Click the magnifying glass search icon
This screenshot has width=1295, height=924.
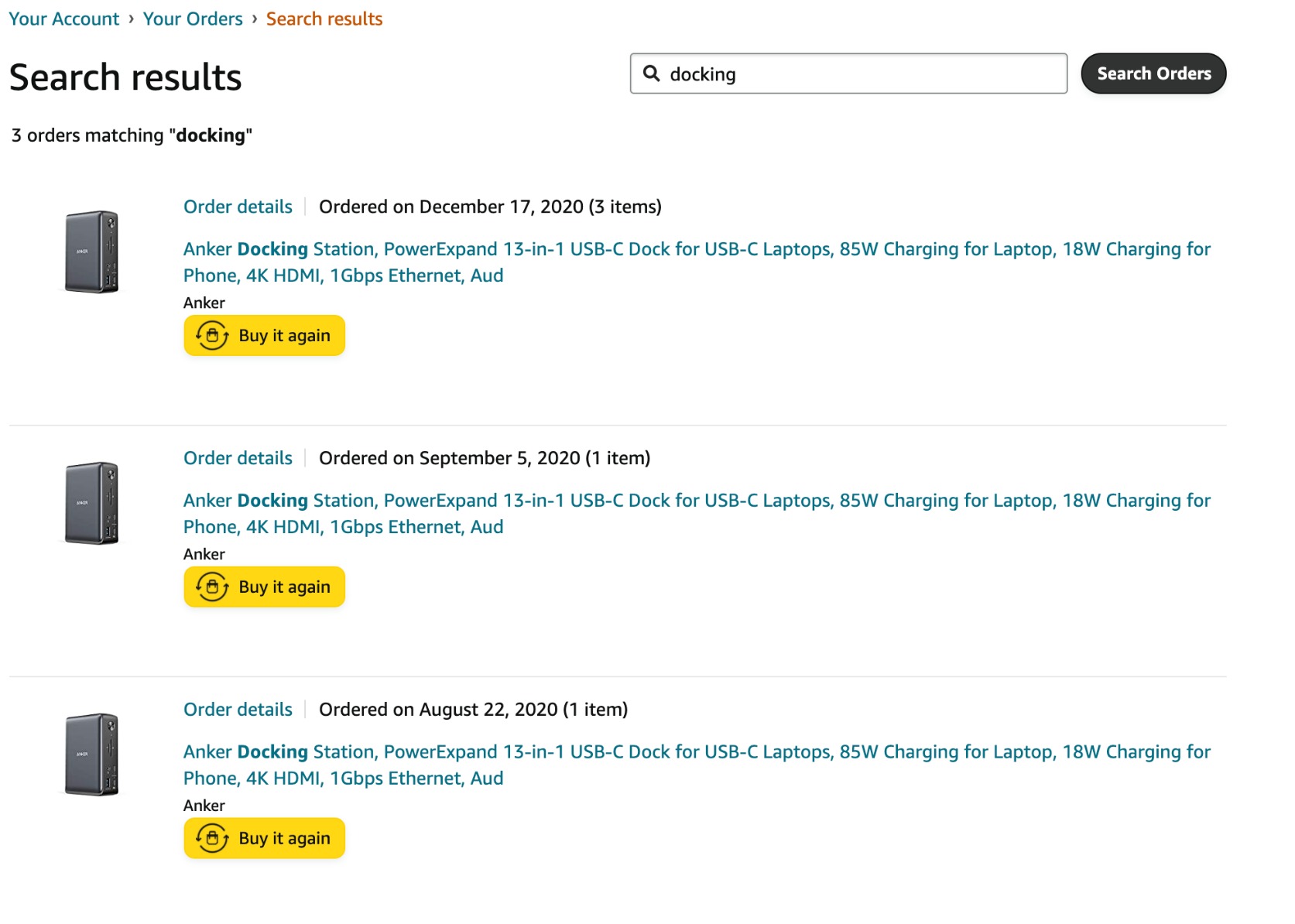[x=652, y=74]
